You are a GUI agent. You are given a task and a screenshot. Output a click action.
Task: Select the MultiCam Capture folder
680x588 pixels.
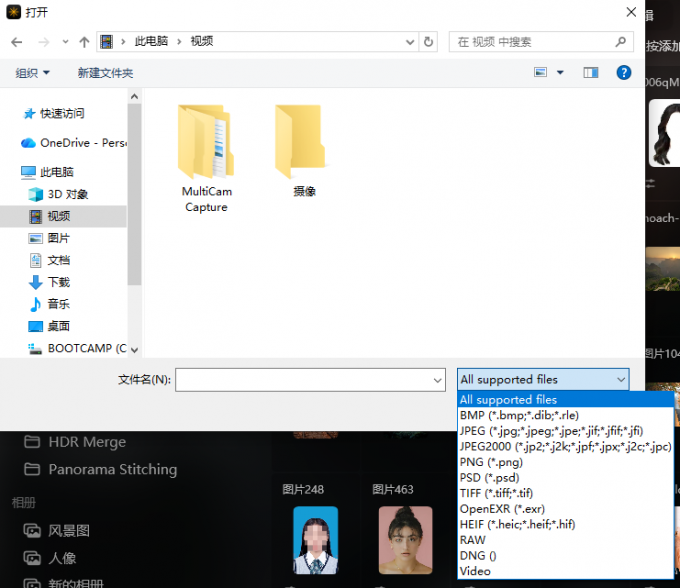(x=206, y=159)
